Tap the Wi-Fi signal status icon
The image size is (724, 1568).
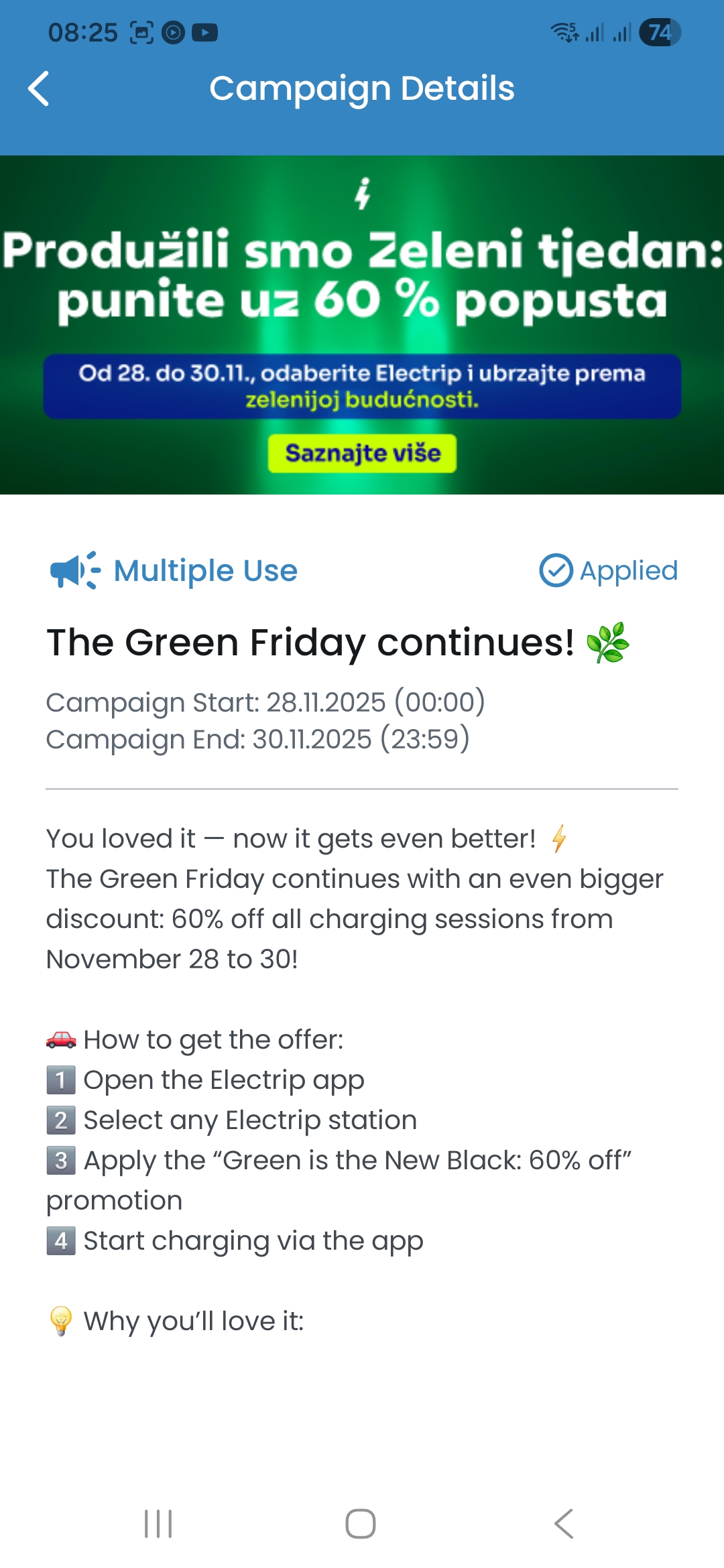[564, 32]
